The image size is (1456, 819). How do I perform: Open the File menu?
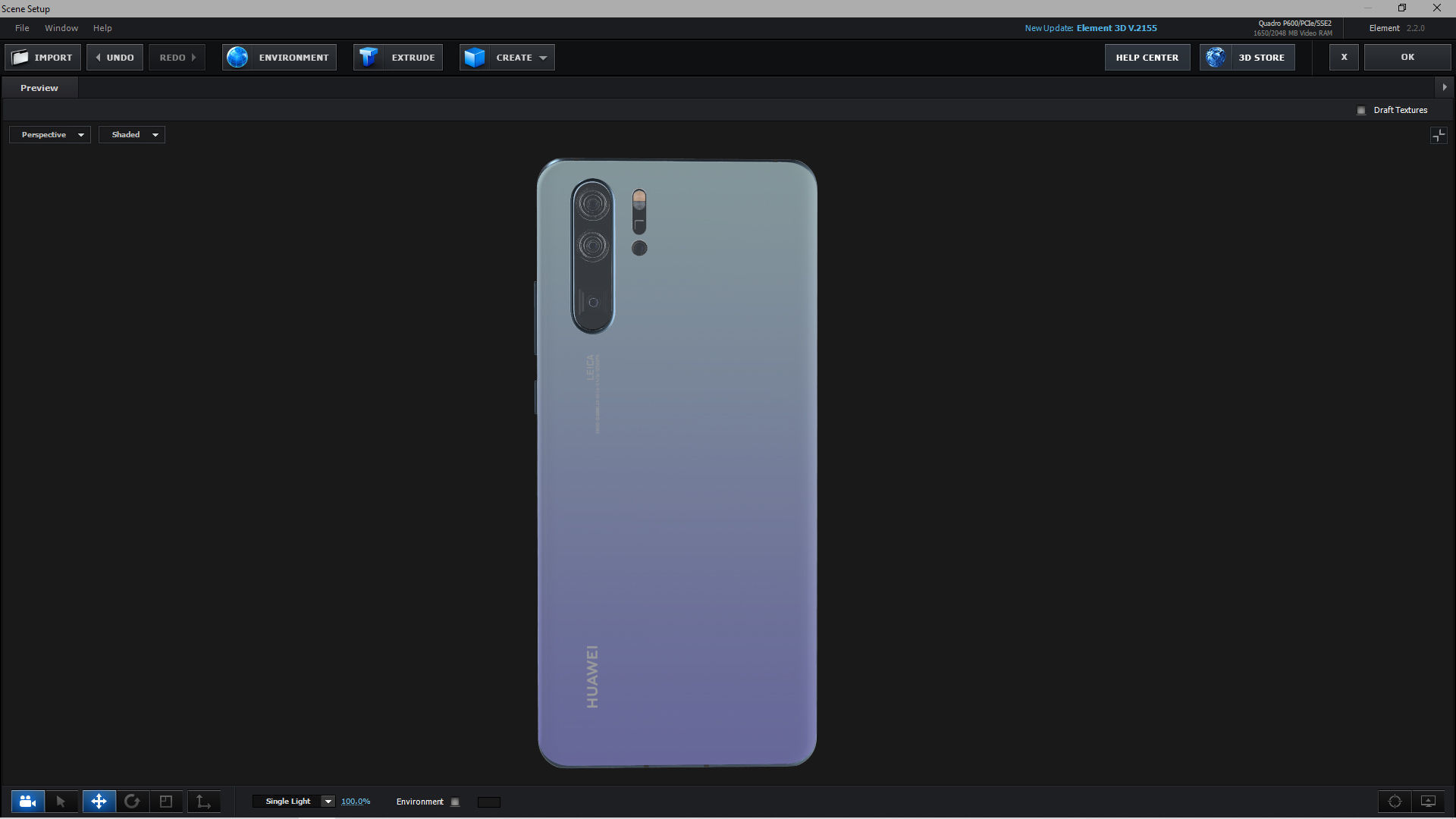pyautogui.click(x=22, y=28)
